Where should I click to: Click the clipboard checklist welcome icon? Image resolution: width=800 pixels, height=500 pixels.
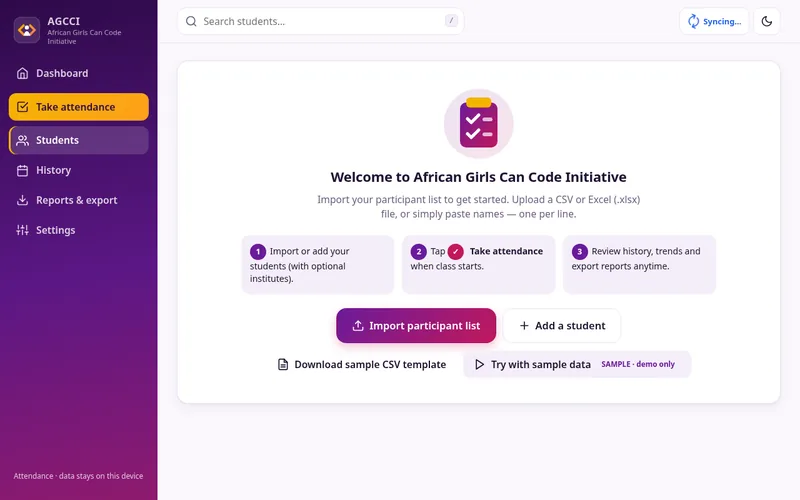(x=479, y=124)
